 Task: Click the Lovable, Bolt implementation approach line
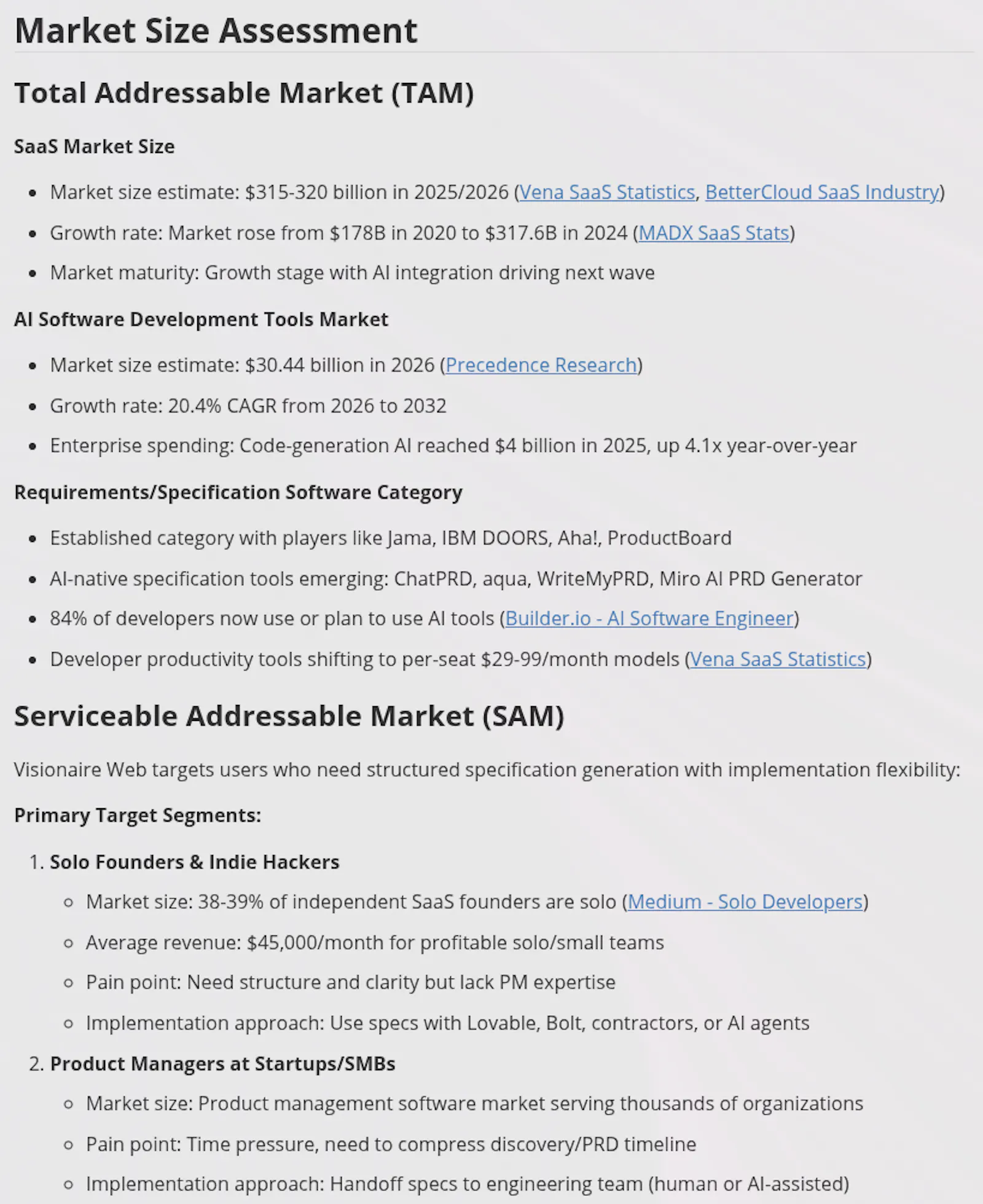coord(448,1023)
